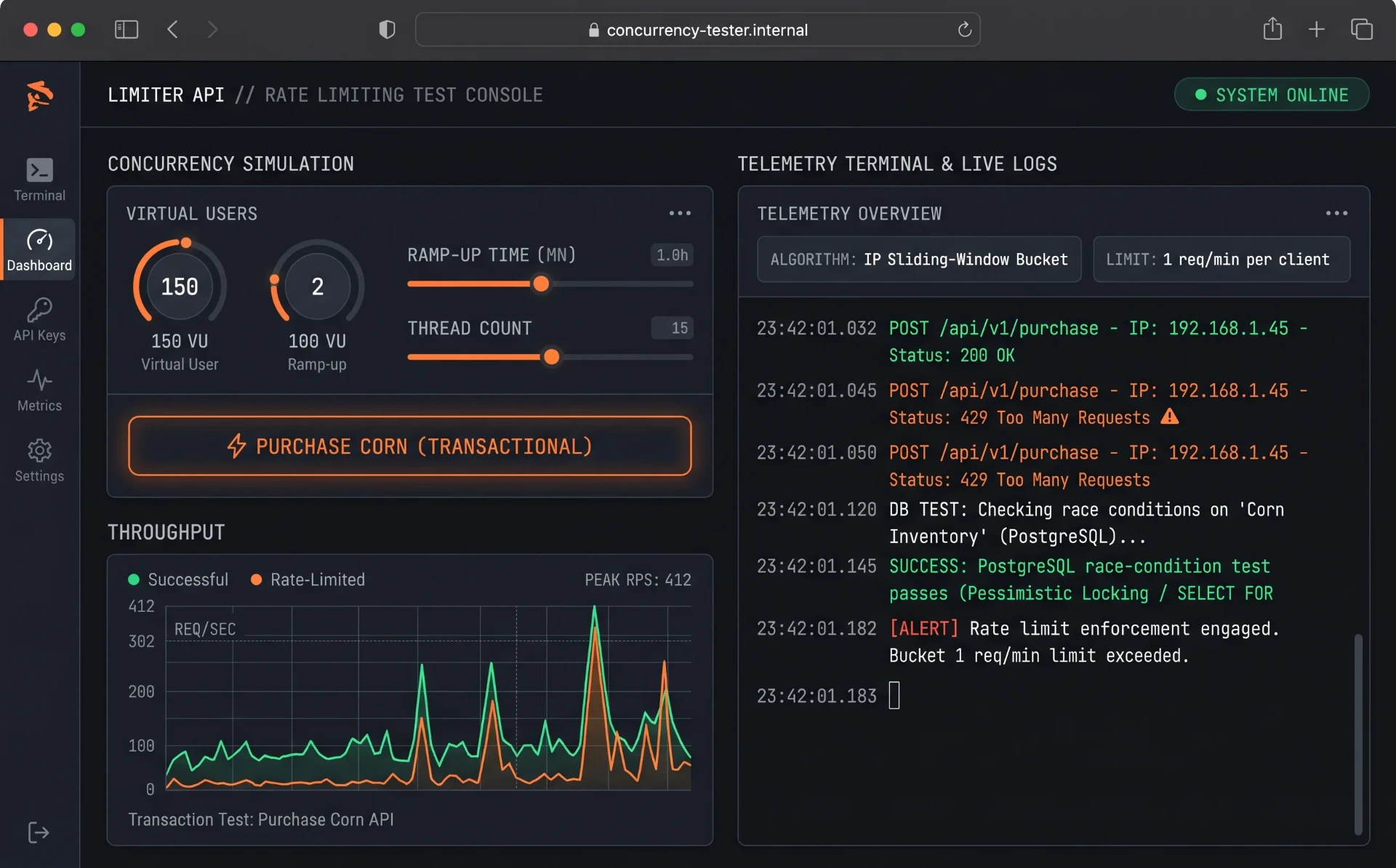Screen dimensions: 1396x868
Task: Toggle the Successful legend series
Action: (x=178, y=579)
